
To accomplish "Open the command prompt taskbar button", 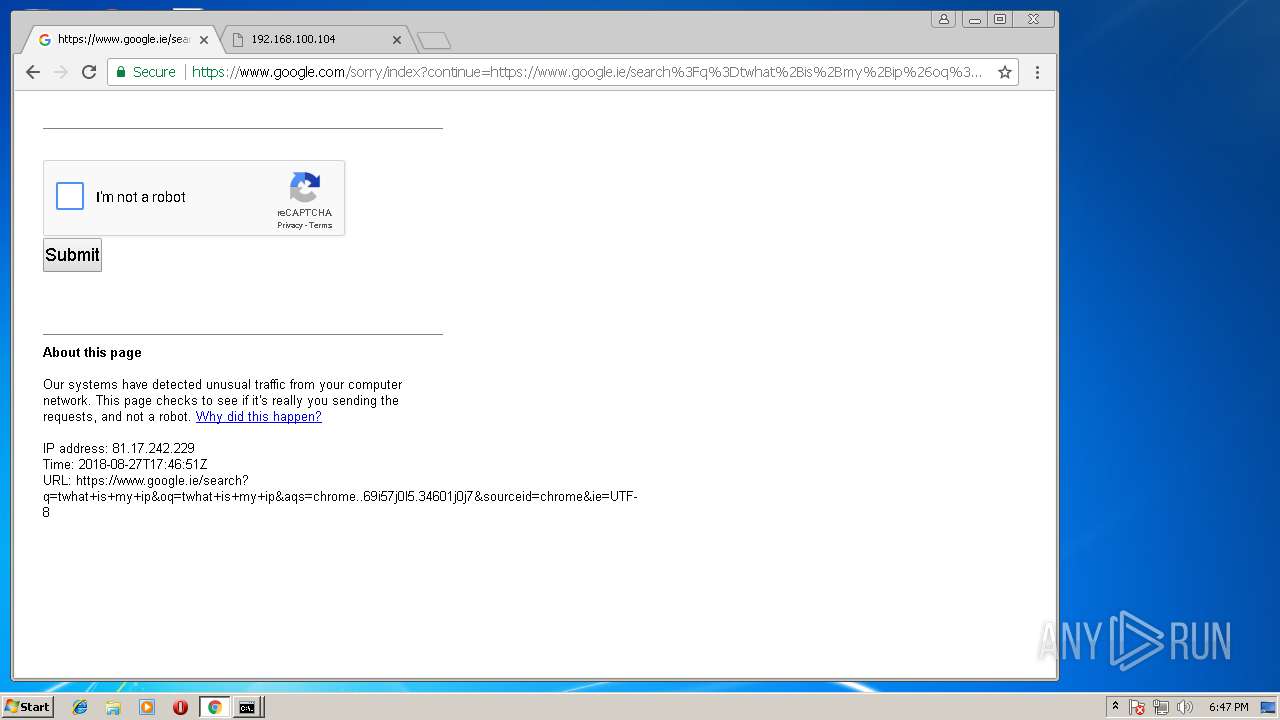I will click(246, 707).
